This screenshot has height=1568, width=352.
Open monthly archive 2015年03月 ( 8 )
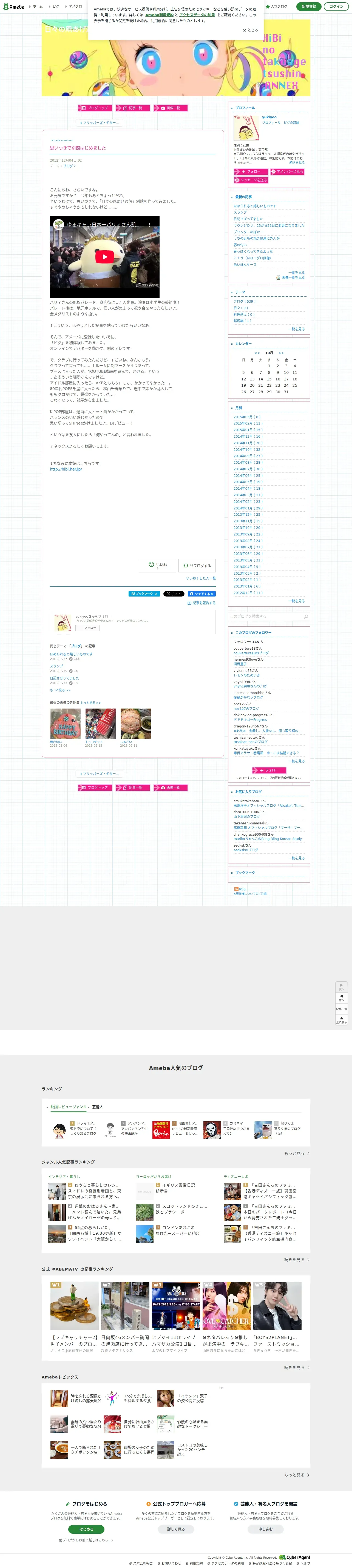tap(247, 417)
